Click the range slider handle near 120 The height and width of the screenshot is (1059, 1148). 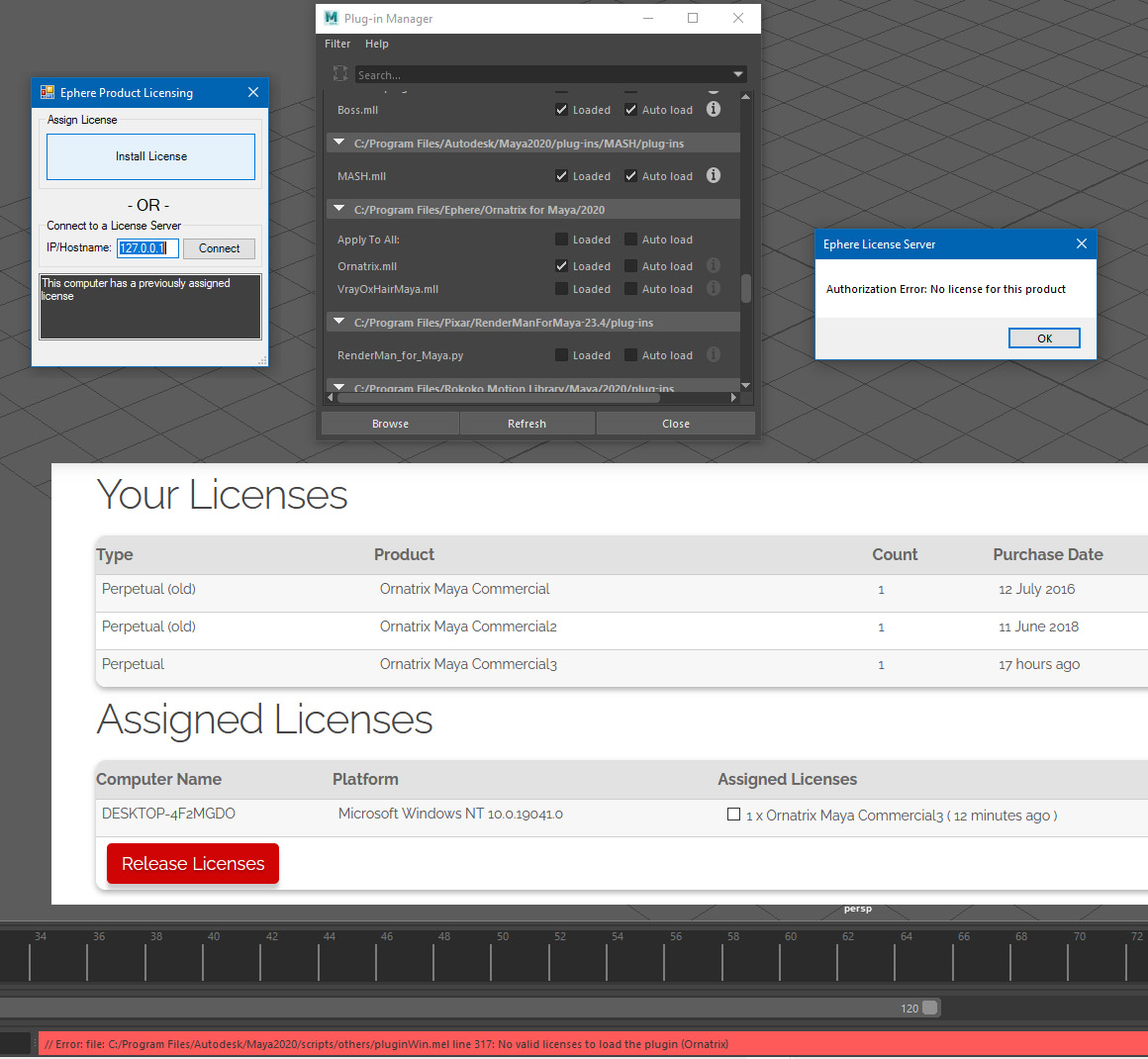[x=929, y=1008]
